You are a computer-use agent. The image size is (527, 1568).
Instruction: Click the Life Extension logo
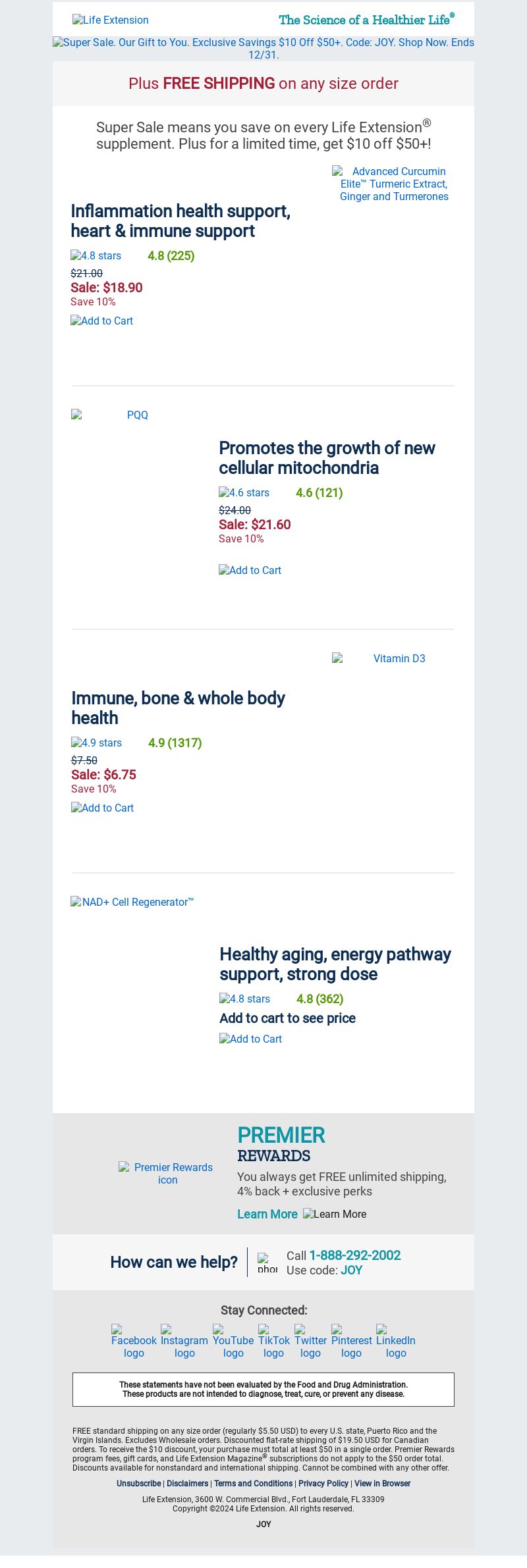click(x=111, y=20)
